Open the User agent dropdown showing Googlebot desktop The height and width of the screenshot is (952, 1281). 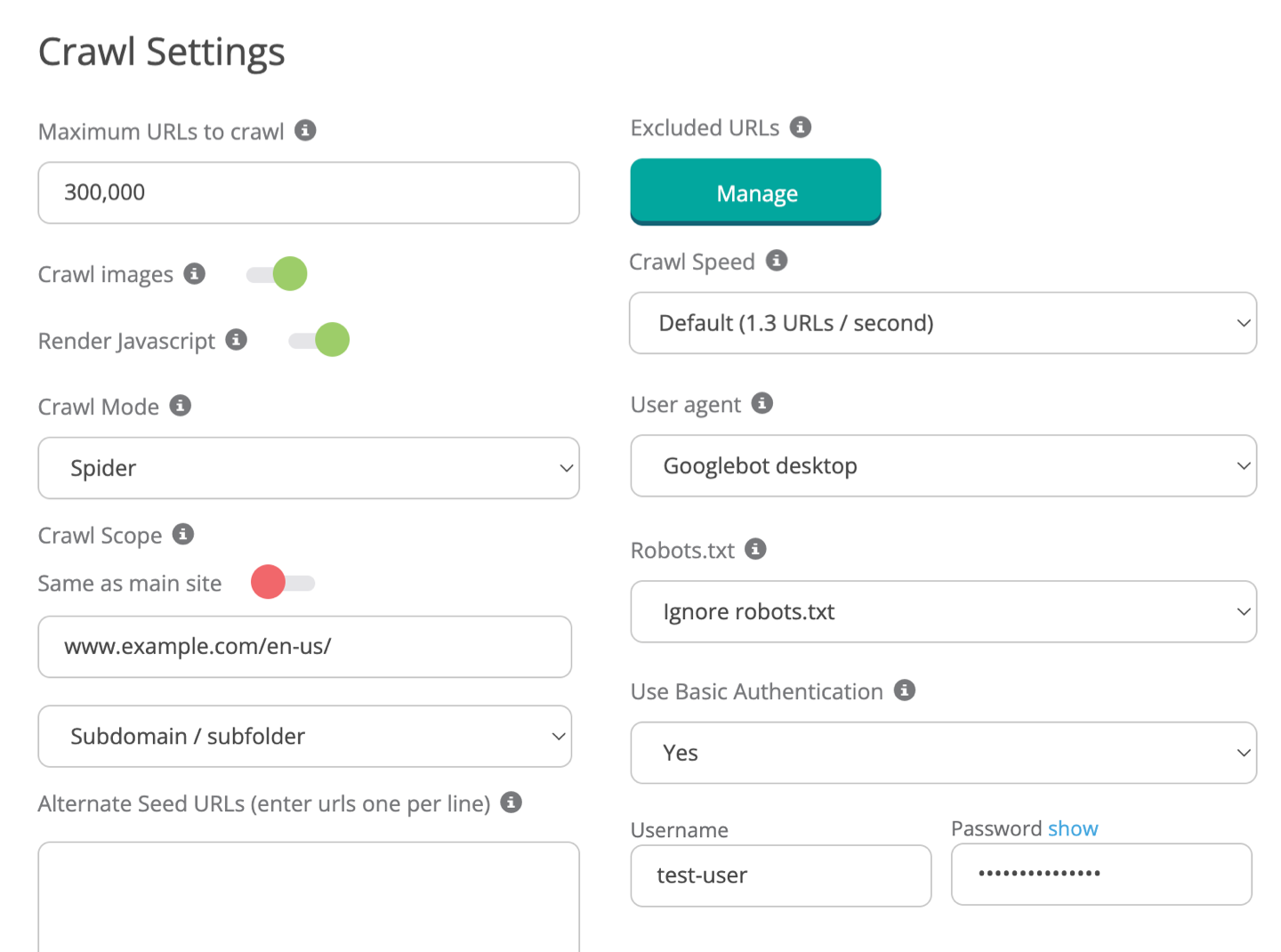point(943,466)
